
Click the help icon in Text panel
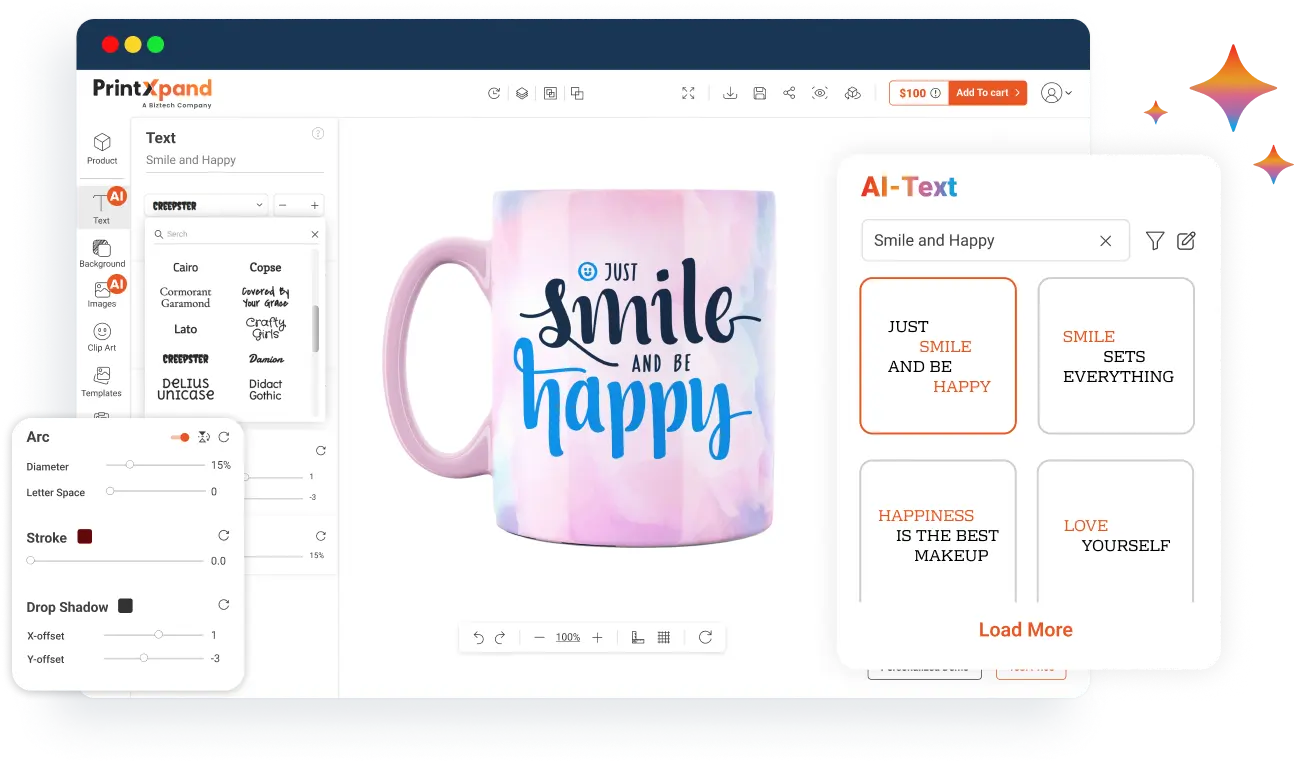pyautogui.click(x=318, y=133)
